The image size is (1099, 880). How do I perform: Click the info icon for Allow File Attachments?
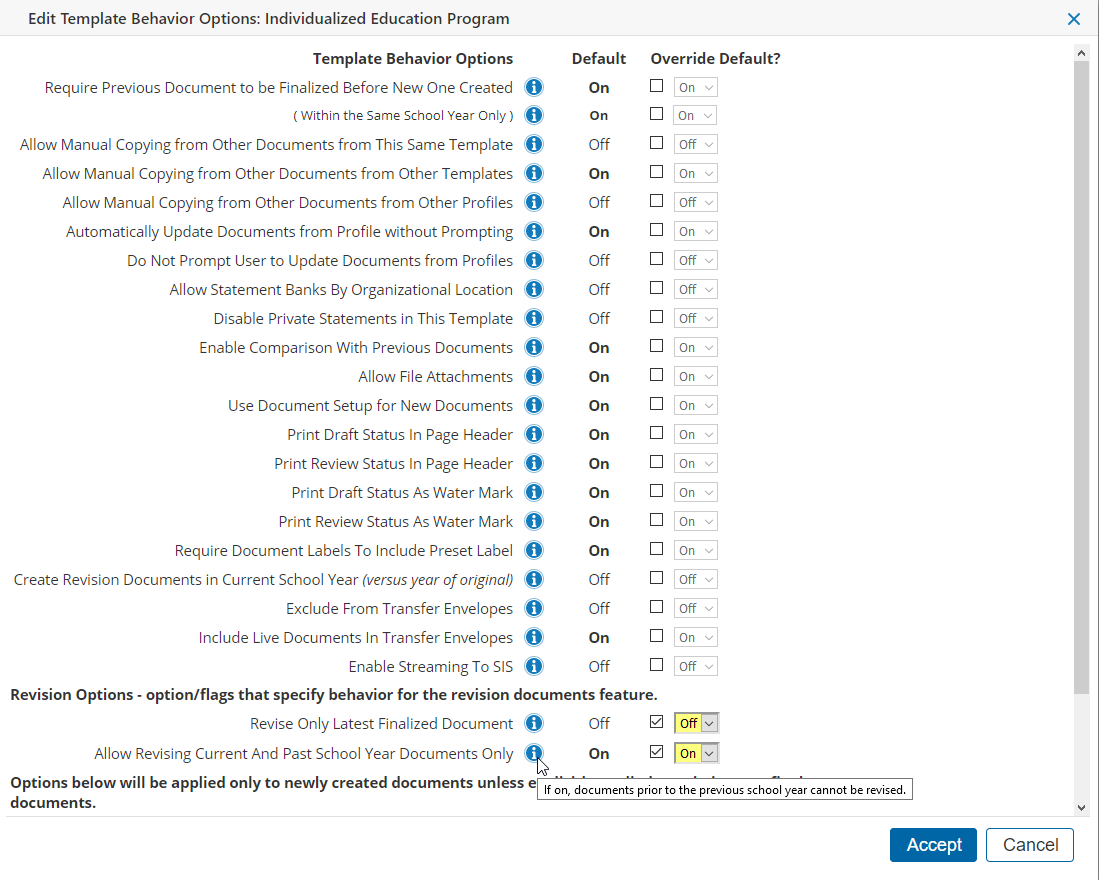533,376
